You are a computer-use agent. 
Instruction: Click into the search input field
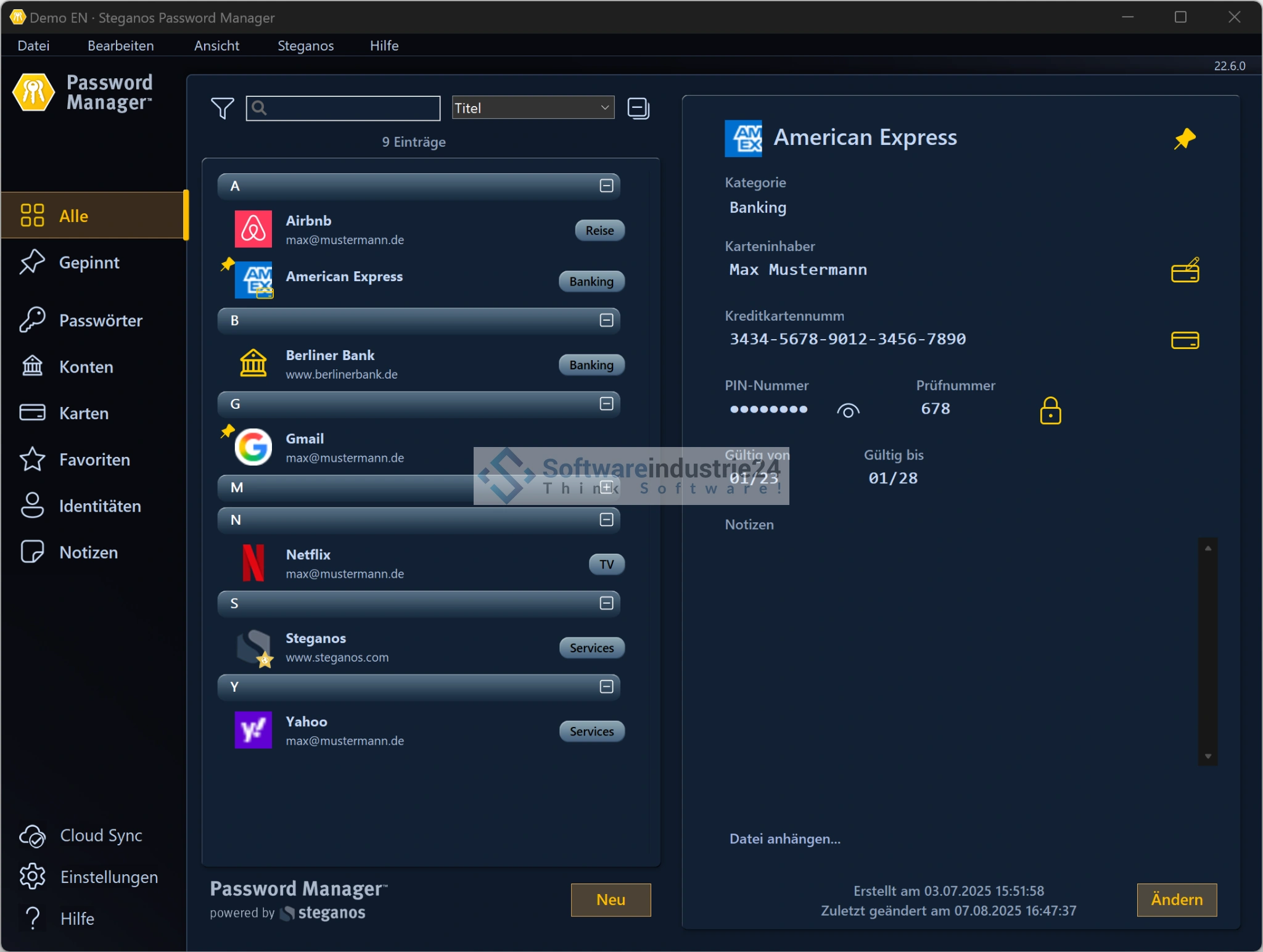click(x=352, y=109)
